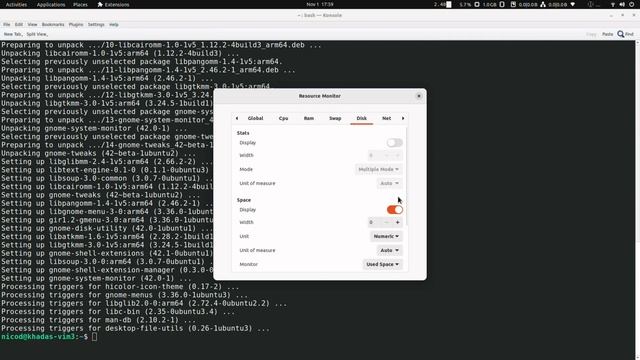The width and height of the screenshot is (640, 360).
Task: Select the Disk tab
Action: point(362,118)
